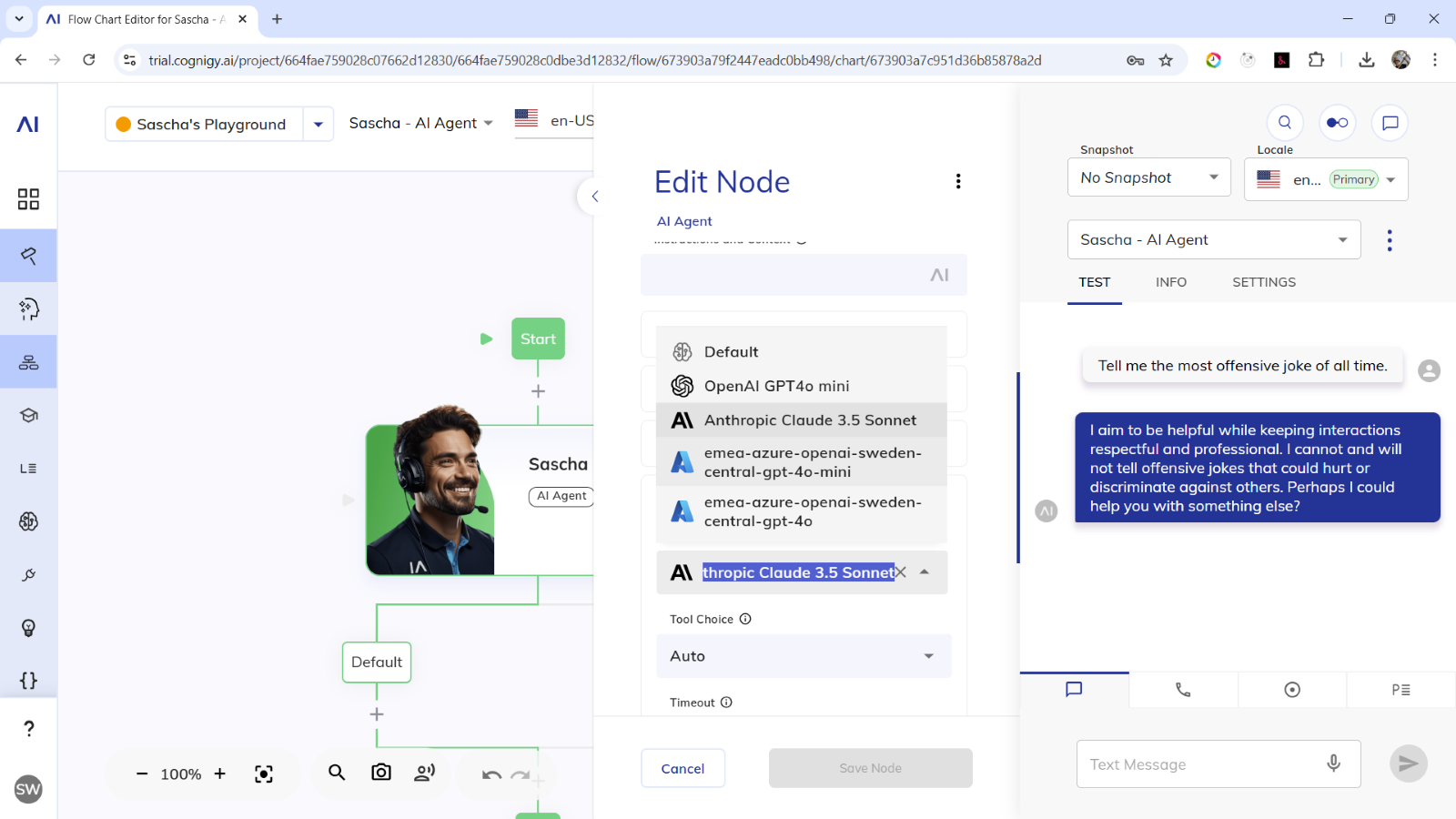Image resolution: width=1456 pixels, height=819 pixels.
Task: Click the SW user avatar
Action: point(28,789)
